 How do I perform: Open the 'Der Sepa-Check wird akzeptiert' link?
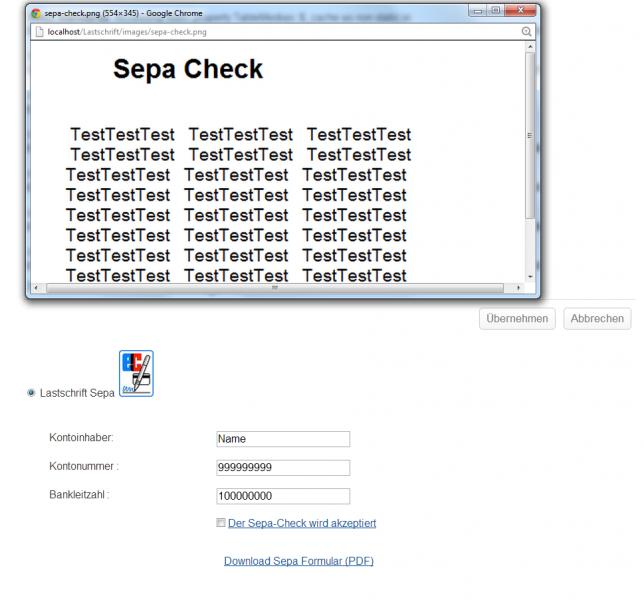click(x=302, y=523)
